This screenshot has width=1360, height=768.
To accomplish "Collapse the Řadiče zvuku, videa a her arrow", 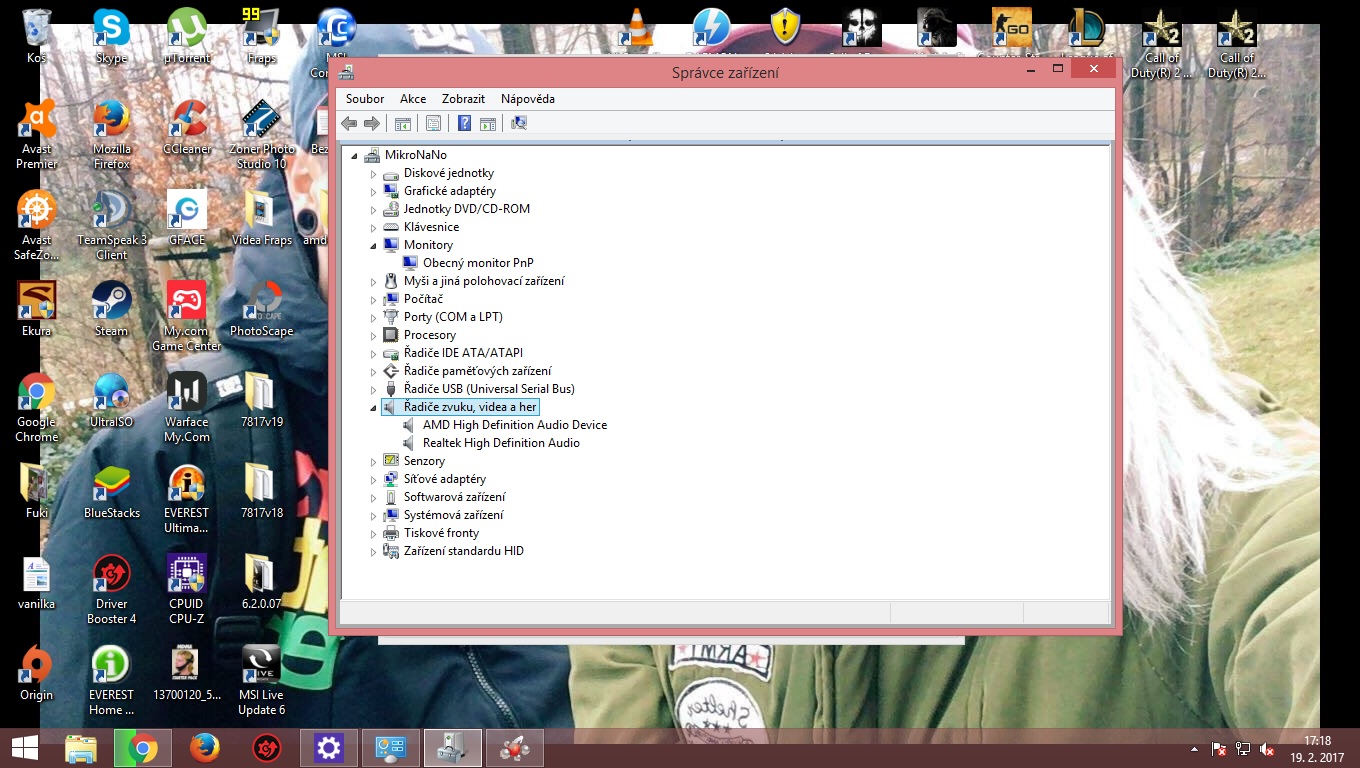I will 374,408.
